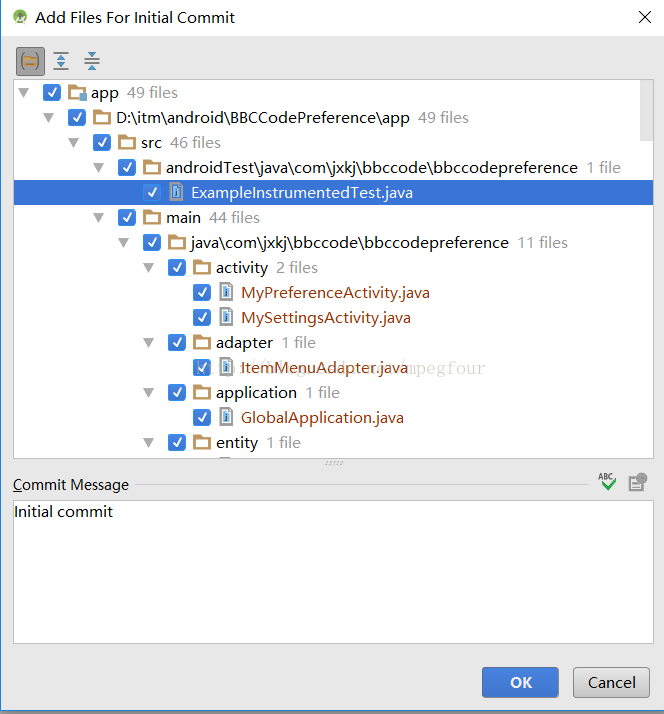Click the app module folder icon

[77, 92]
